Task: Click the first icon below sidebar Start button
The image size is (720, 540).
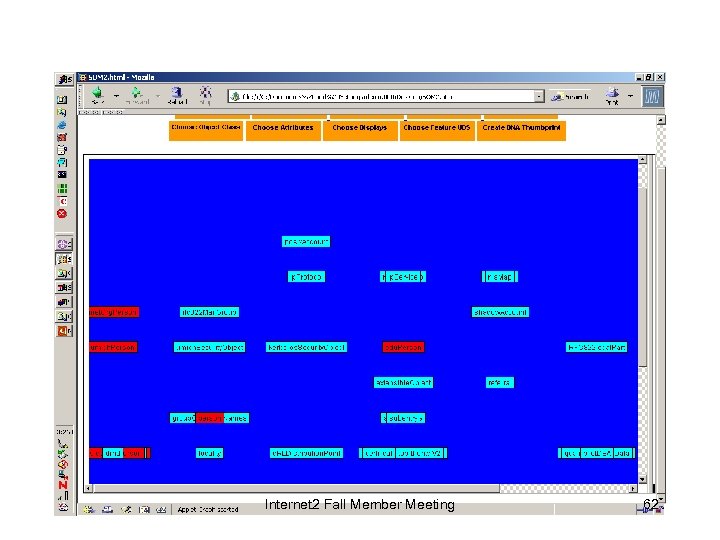Action: coord(62,100)
